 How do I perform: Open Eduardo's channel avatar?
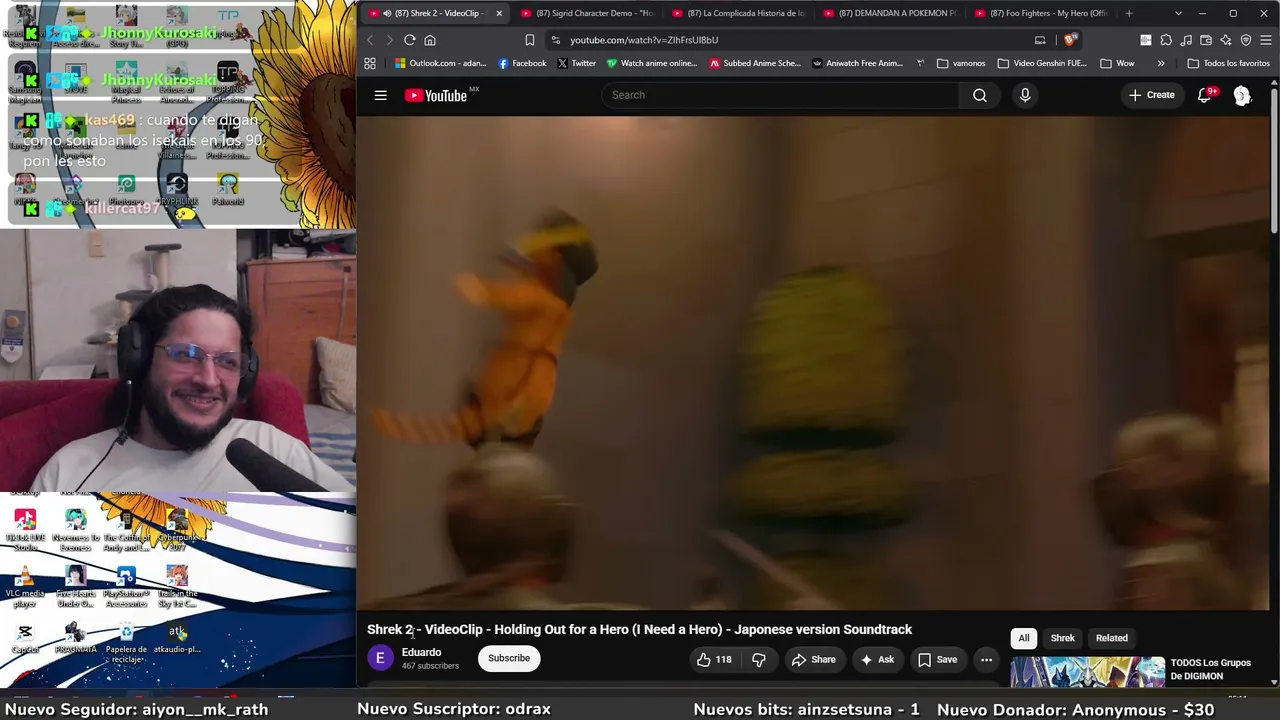pos(380,658)
